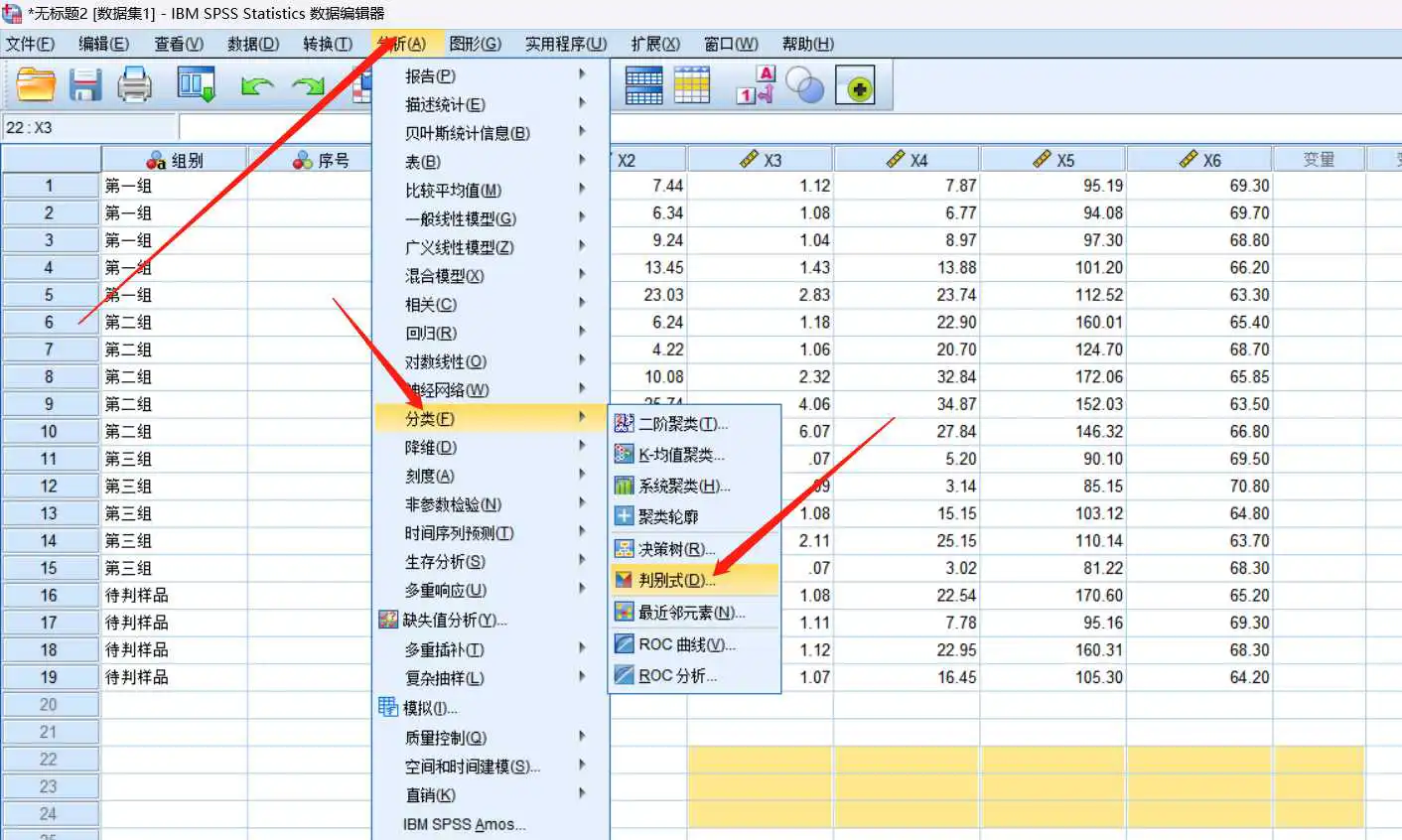This screenshot has width=1402, height=840.
Task: Click the X5 column header
Action: [1053, 160]
